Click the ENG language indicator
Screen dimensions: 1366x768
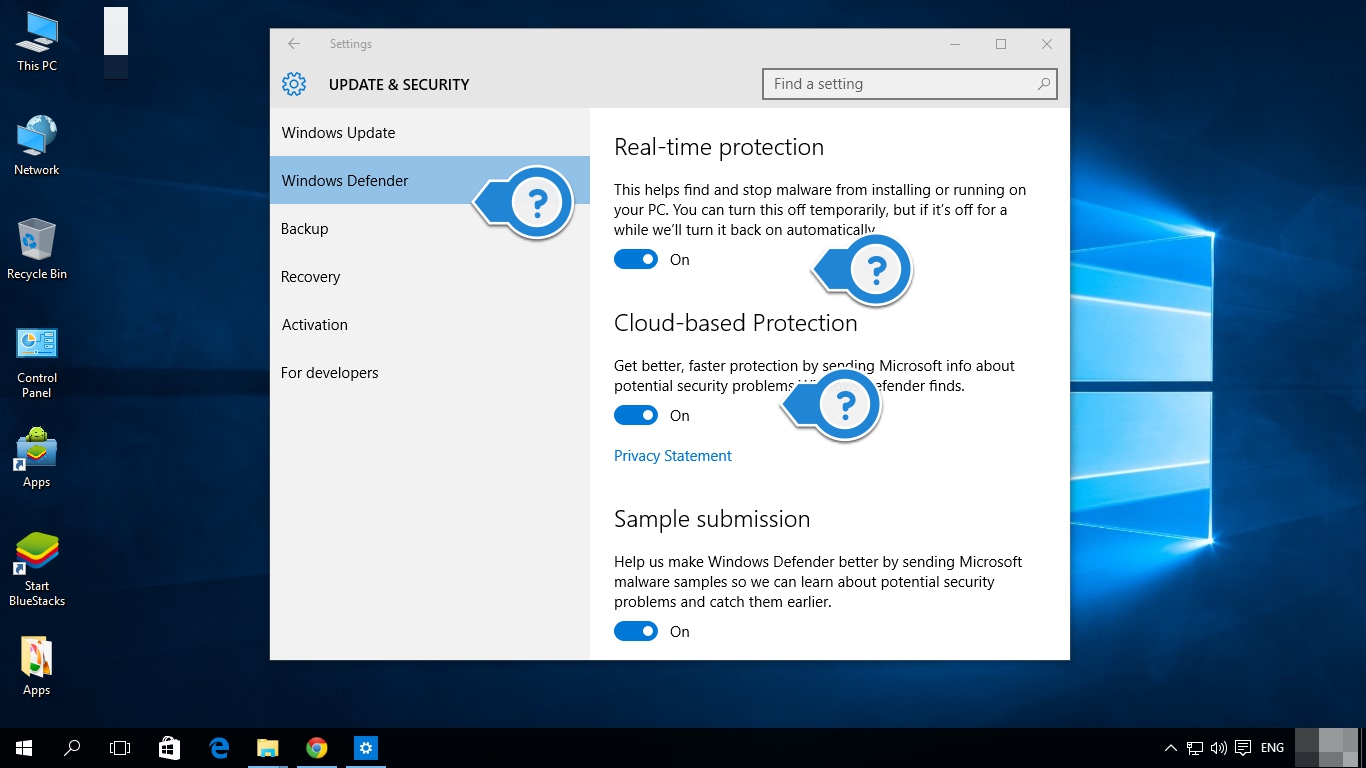(1272, 748)
